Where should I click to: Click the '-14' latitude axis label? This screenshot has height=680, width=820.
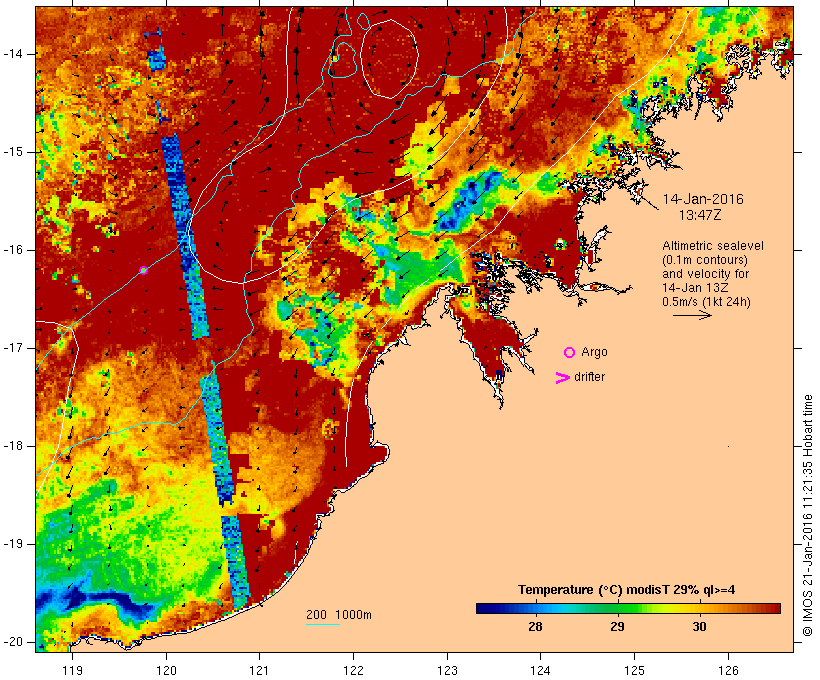pos(14,54)
